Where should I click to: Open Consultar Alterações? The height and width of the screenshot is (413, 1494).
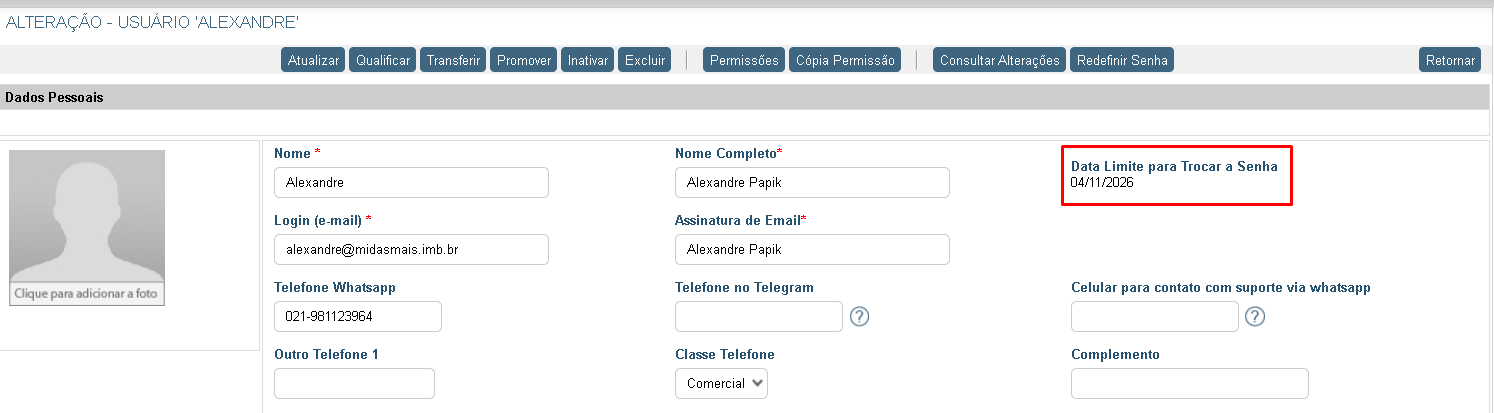point(999,60)
